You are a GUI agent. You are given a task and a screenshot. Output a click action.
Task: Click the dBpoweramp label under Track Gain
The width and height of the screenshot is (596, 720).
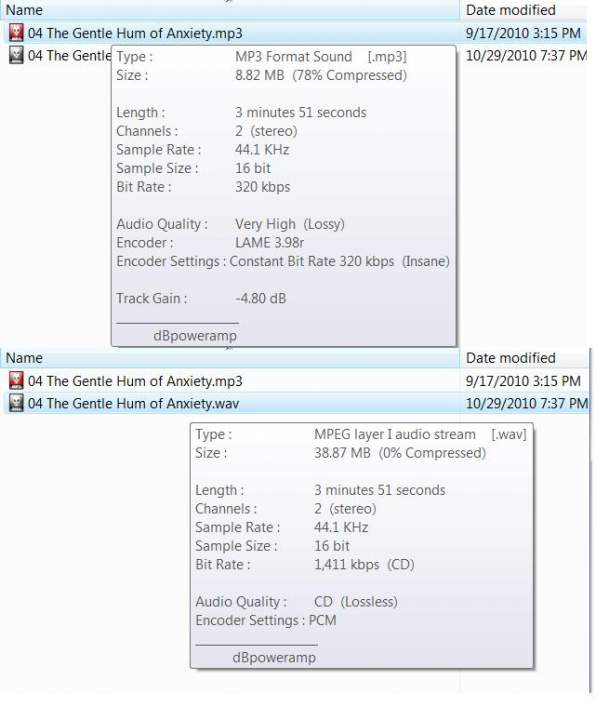195,336
